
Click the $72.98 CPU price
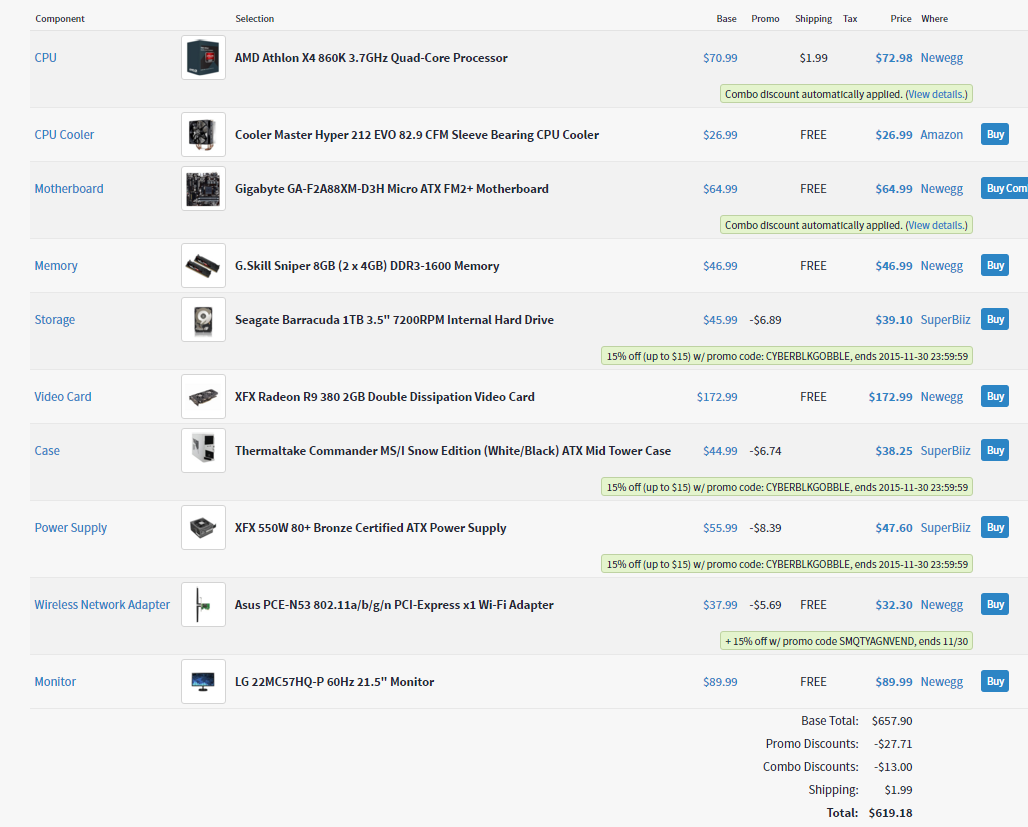[x=894, y=58]
